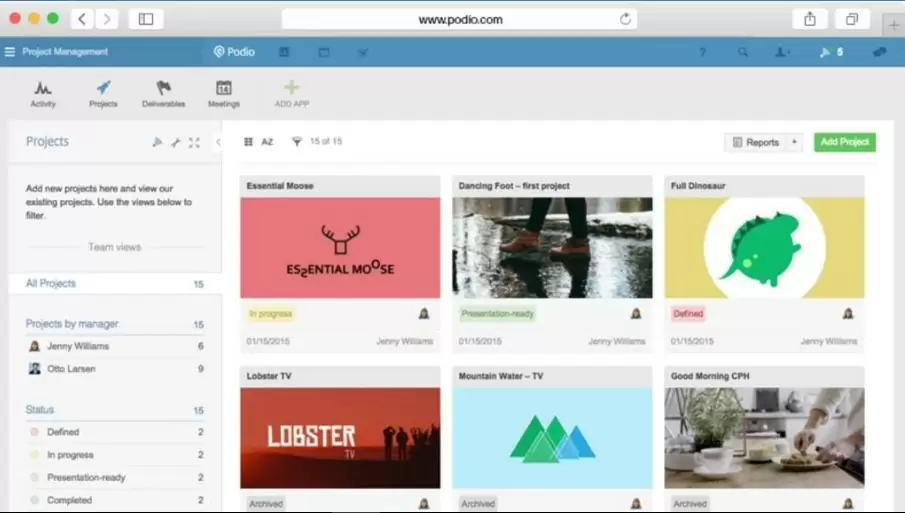905x513 pixels.
Task: Click the Essential Moose title
Action: click(280, 186)
